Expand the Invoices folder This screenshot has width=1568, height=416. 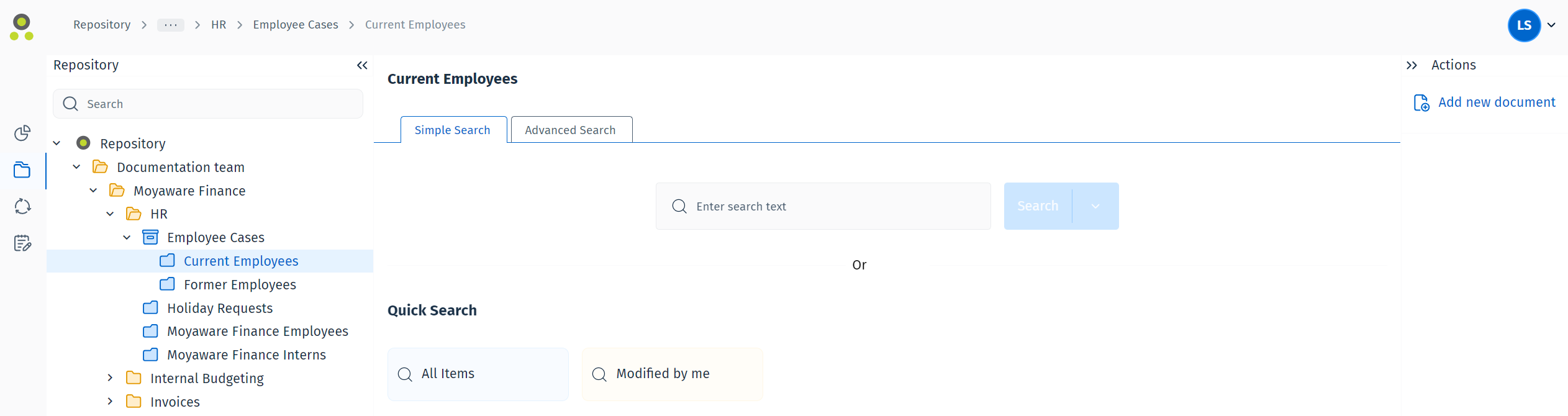click(110, 401)
